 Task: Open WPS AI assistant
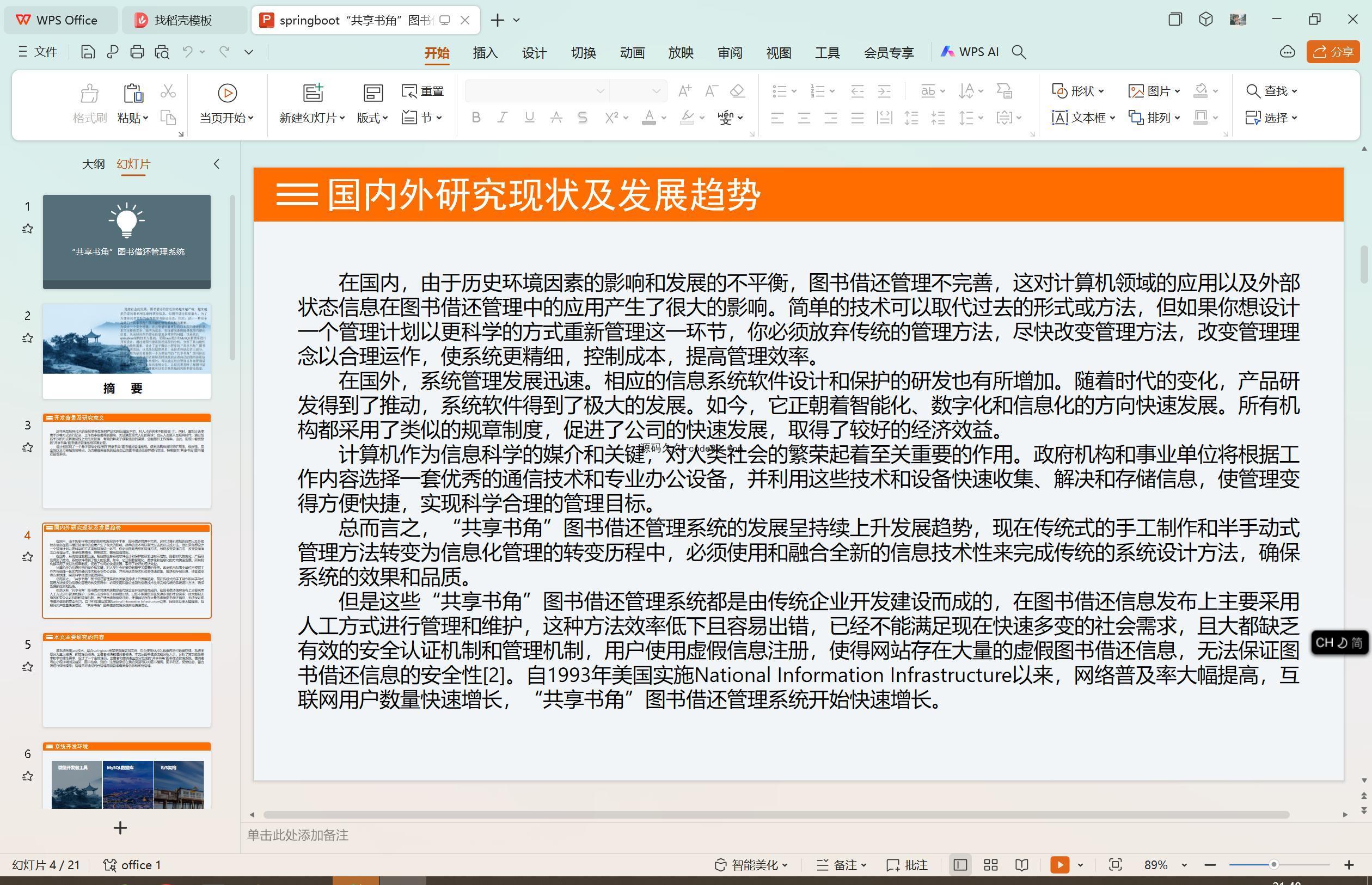970,52
